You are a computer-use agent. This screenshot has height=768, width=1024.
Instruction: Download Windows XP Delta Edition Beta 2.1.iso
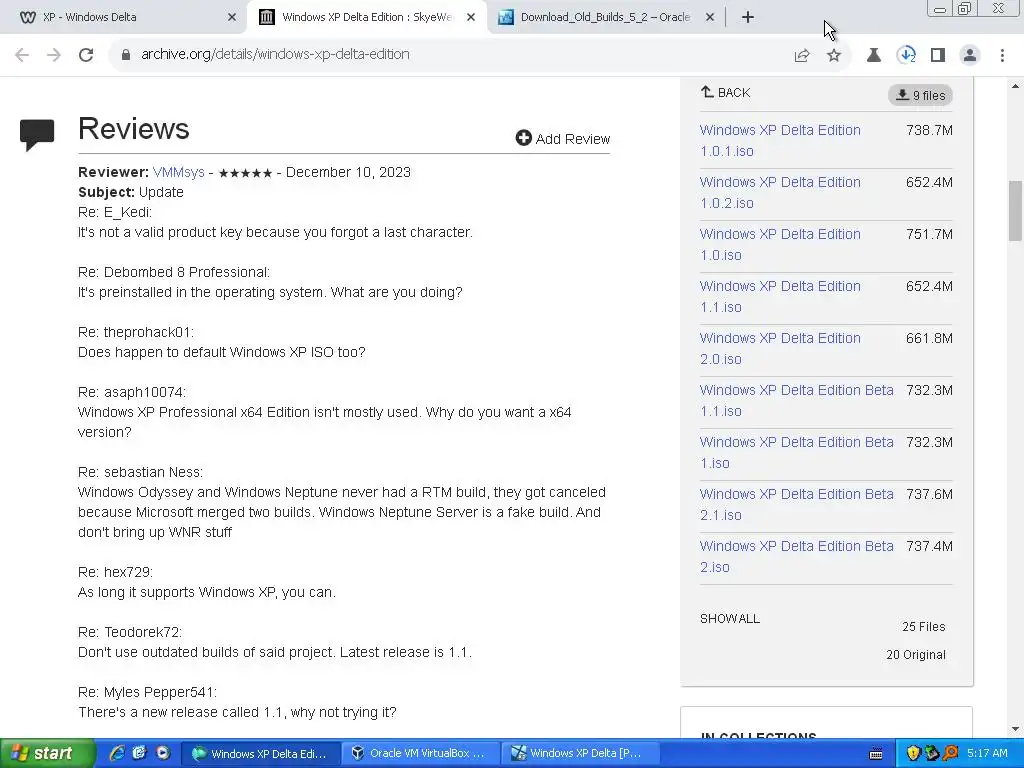coord(796,504)
